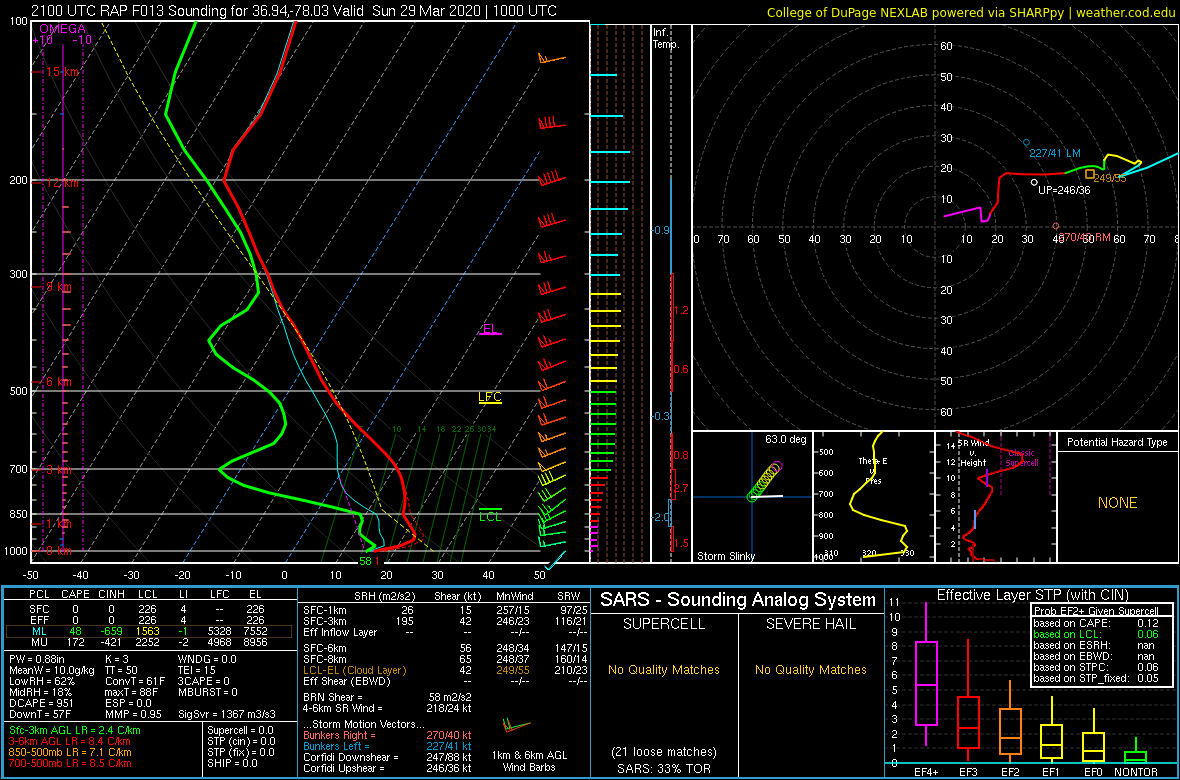The height and width of the screenshot is (780, 1180).
Task: Select the green 'based on LCL:' row
Action: 1098,635
